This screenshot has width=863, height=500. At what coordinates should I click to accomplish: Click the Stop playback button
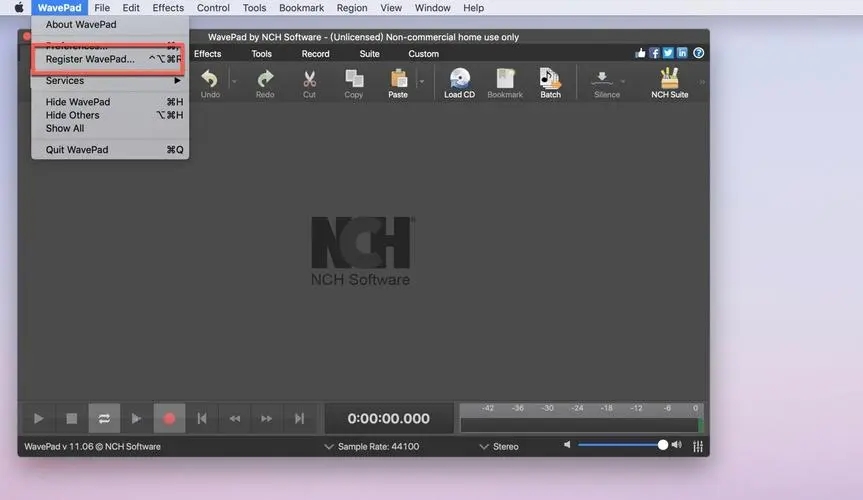tap(71, 418)
